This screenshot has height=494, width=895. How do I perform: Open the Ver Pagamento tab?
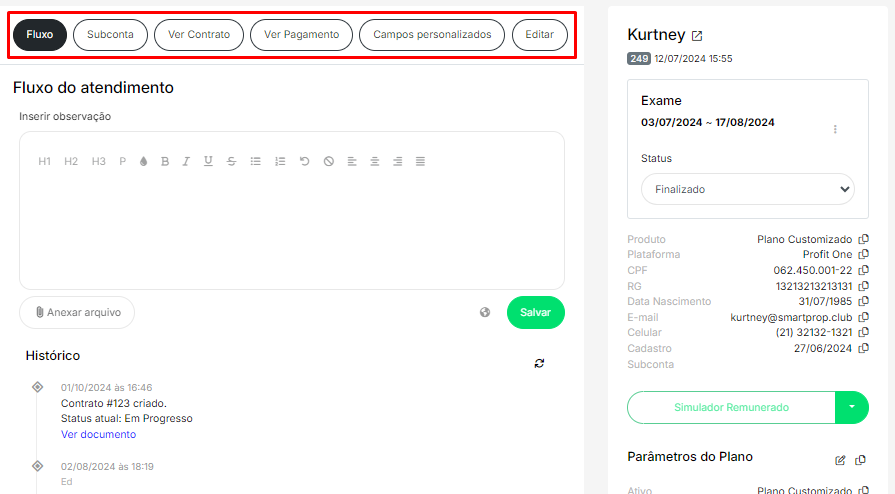pyautogui.click(x=301, y=35)
